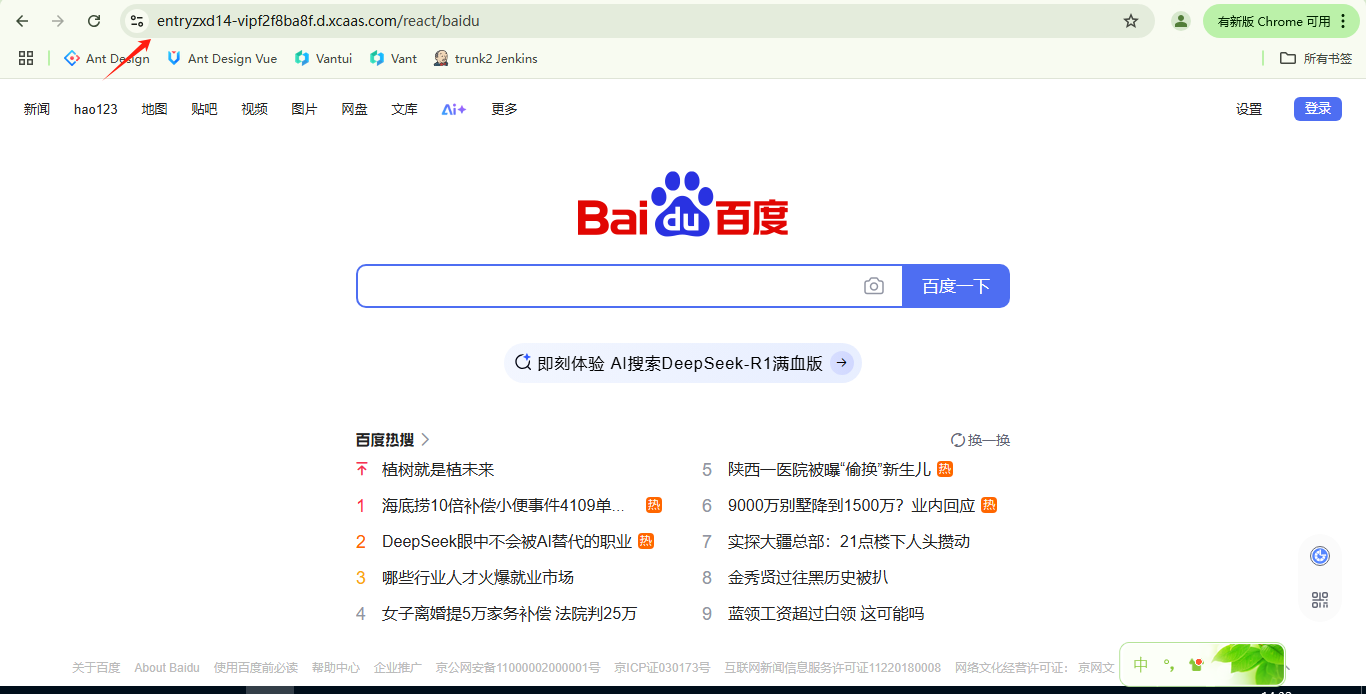
Task: Click the camera image-search icon
Action: 874,286
